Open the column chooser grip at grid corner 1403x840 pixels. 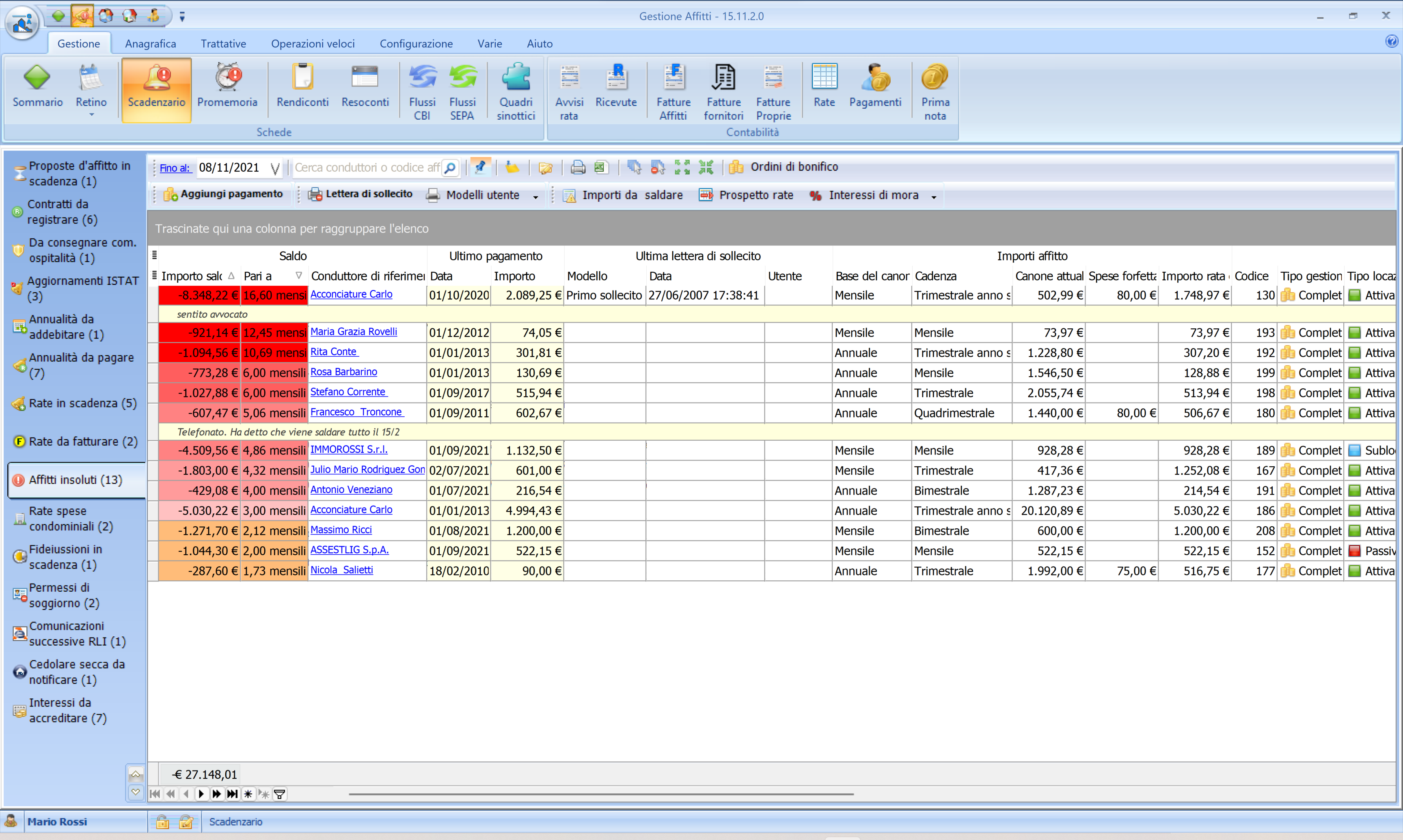pyautogui.click(x=154, y=255)
